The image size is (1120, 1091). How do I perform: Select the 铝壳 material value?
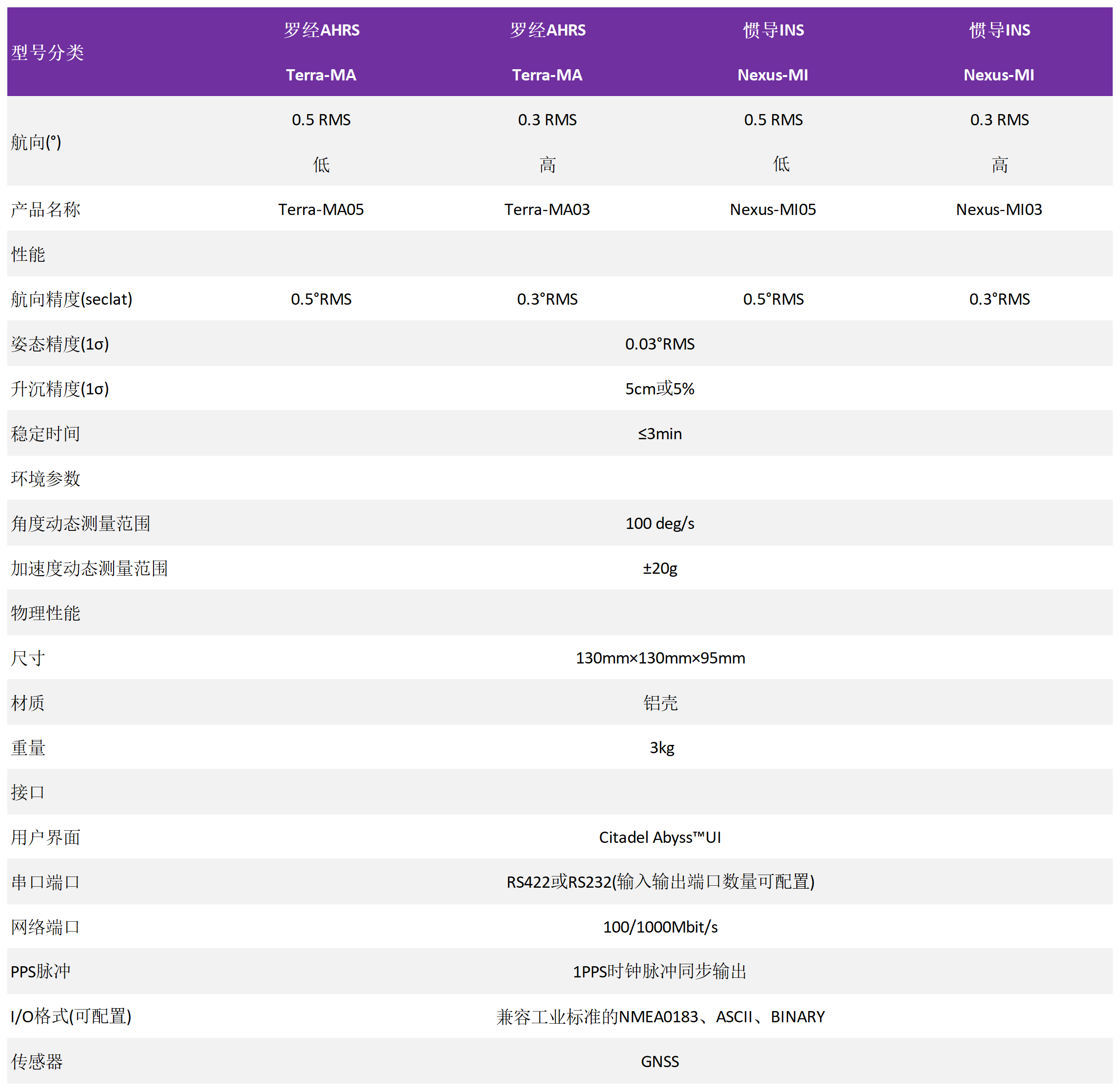click(659, 702)
